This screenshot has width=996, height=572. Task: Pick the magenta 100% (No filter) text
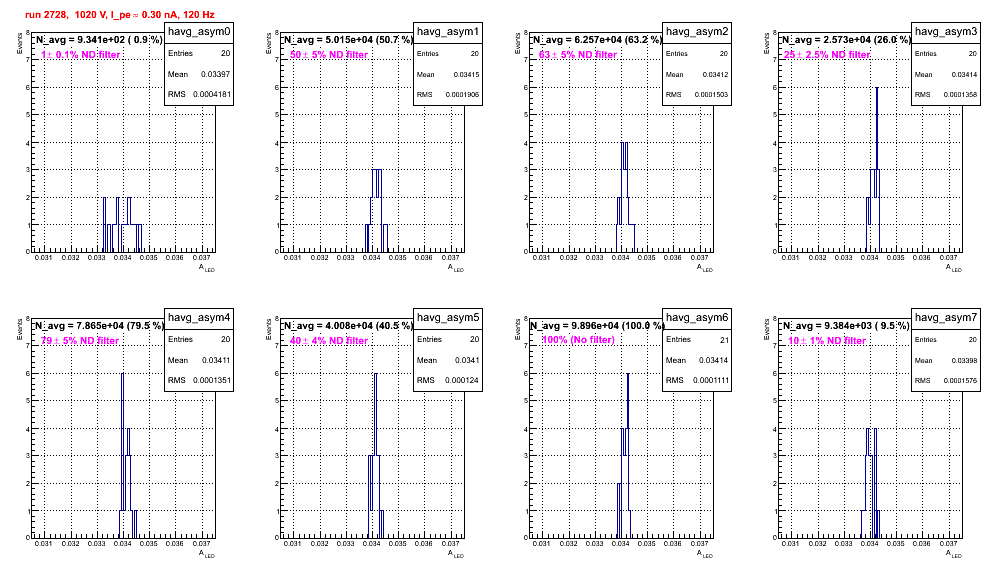click(x=578, y=340)
